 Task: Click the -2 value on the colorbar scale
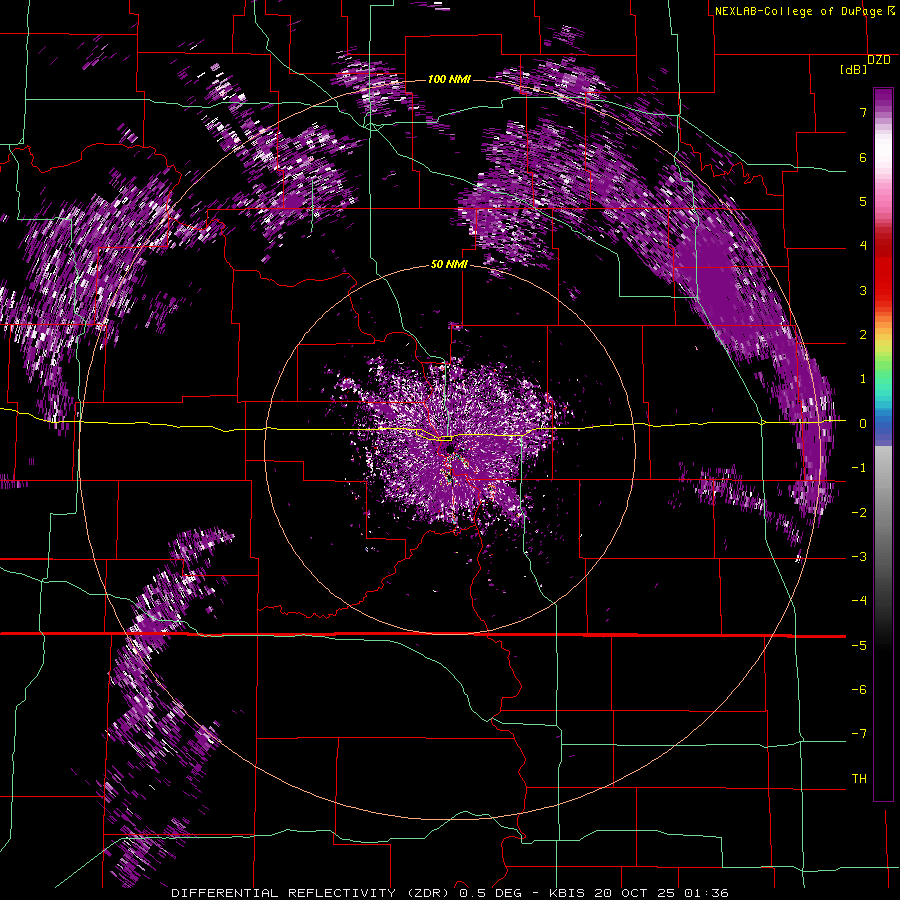point(859,513)
